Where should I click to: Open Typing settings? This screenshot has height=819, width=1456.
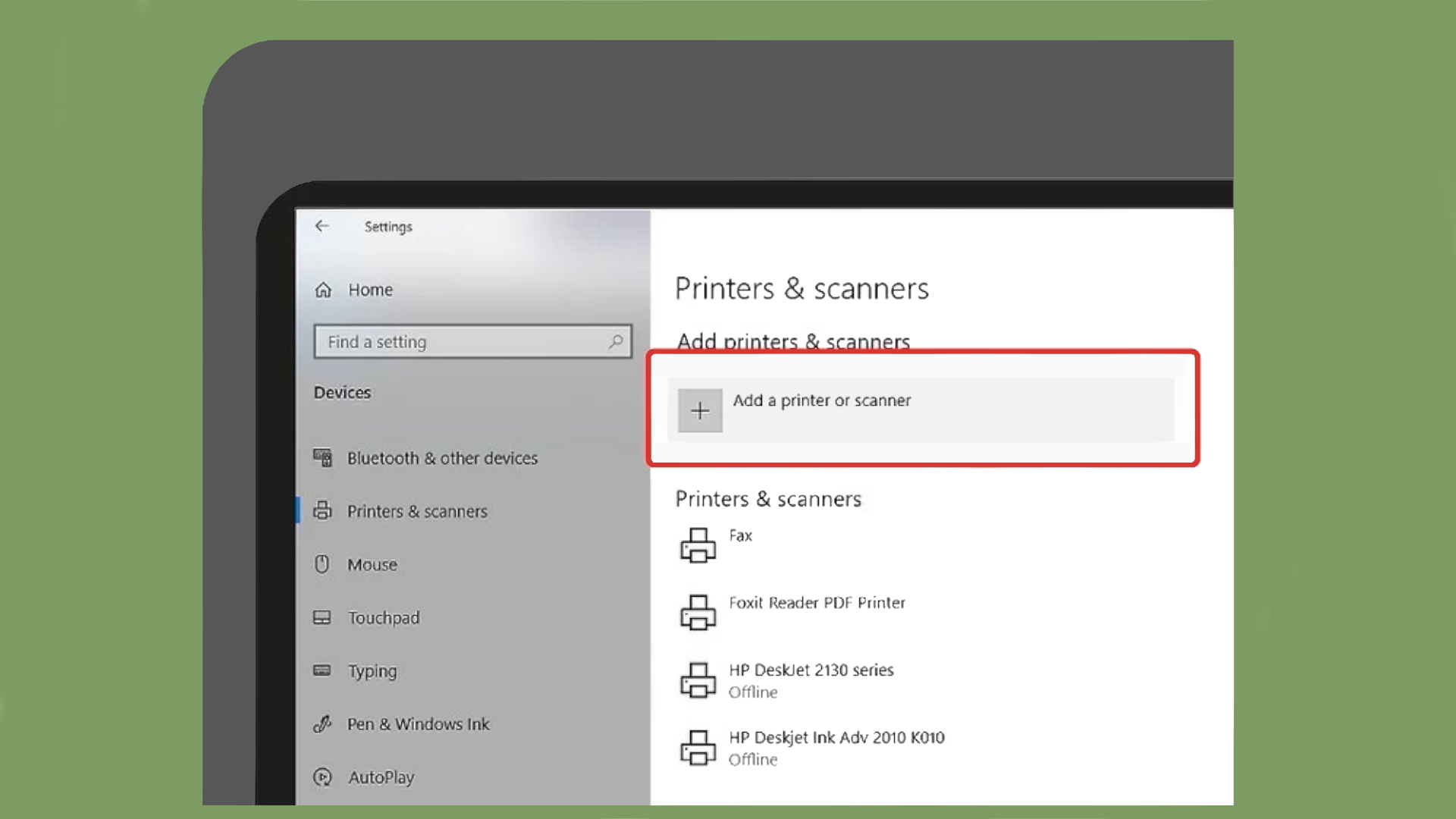point(372,671)
